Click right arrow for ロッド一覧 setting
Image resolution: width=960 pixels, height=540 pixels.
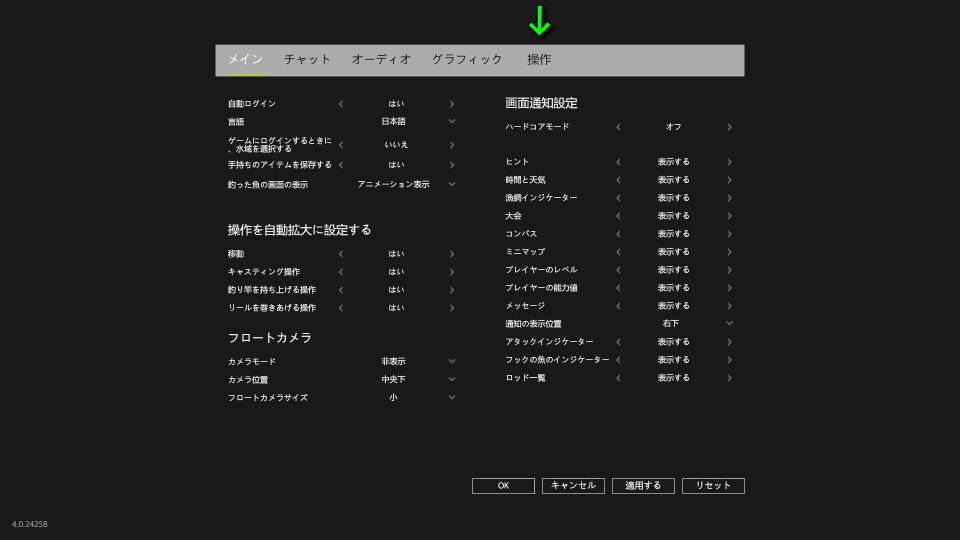[730, 378]
